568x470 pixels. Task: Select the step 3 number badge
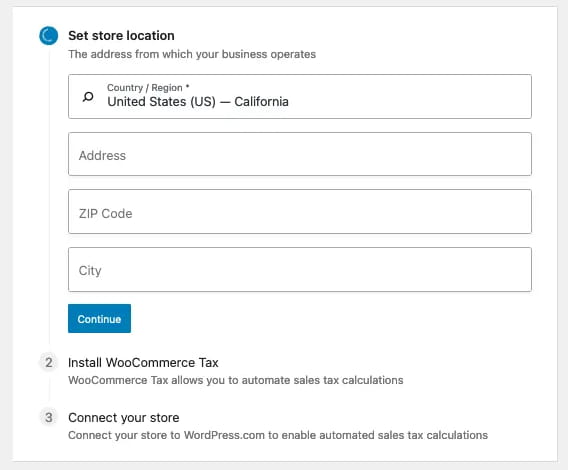click(x=49, y=417)
